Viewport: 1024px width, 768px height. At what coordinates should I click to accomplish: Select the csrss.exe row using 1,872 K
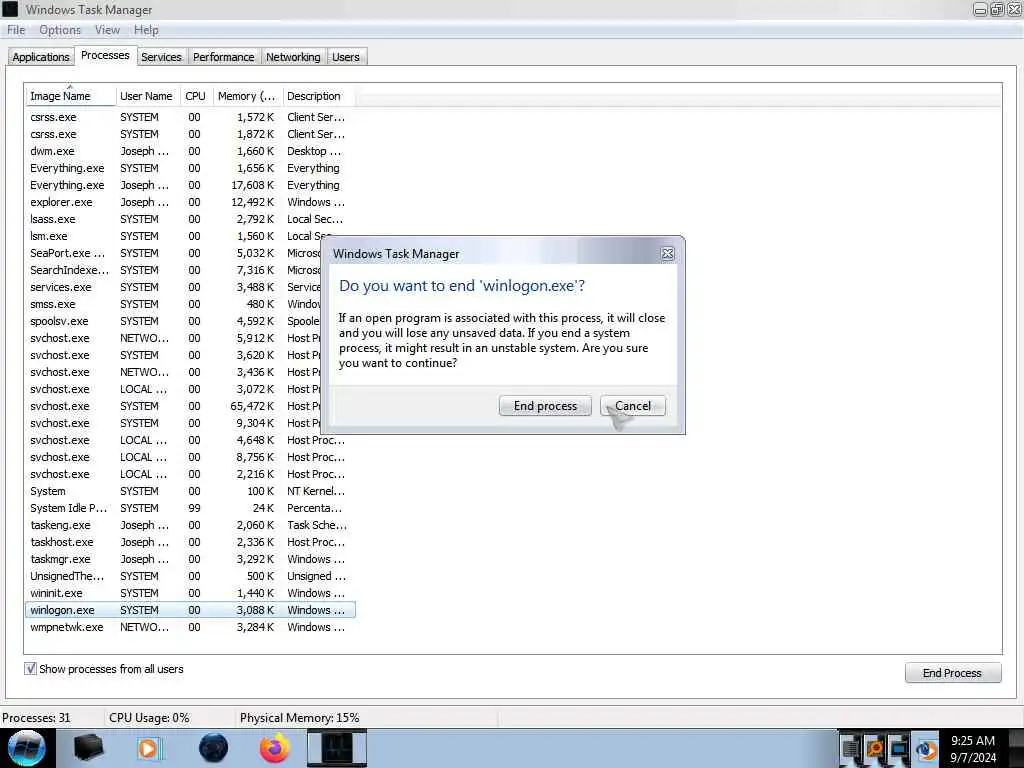click(190, 134)
